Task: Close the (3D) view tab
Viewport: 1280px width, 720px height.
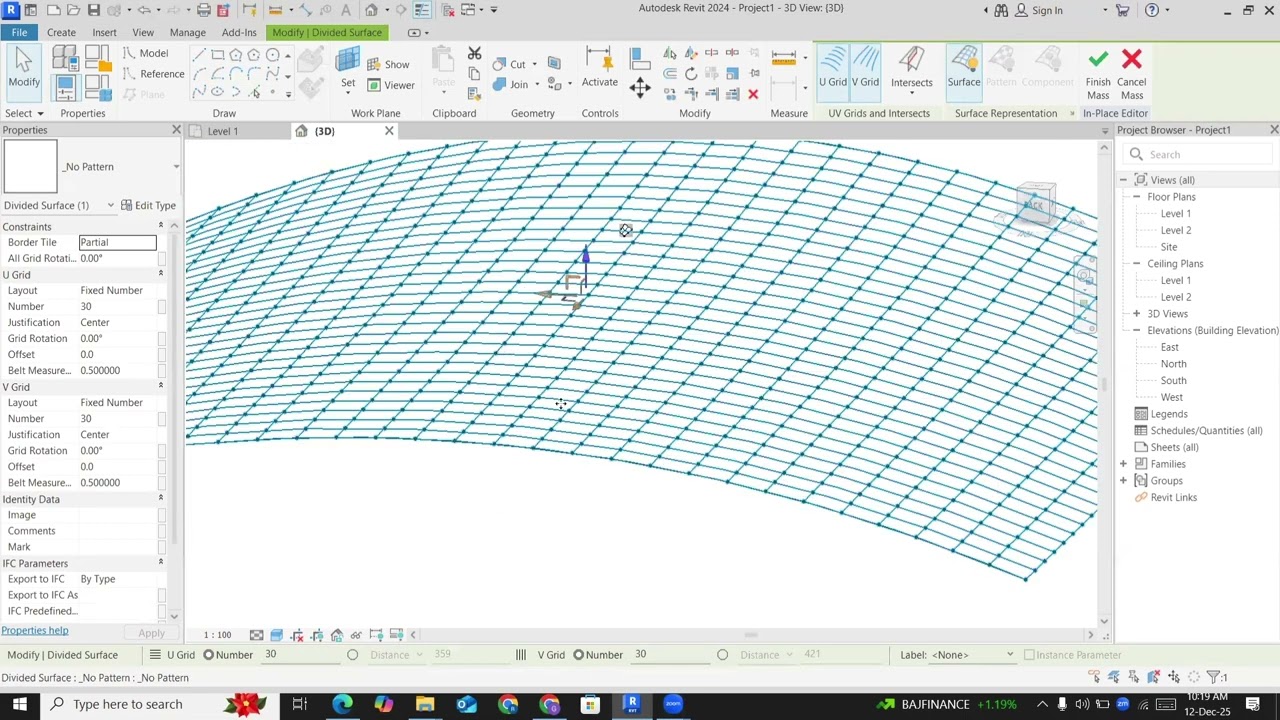Action: 389,131
